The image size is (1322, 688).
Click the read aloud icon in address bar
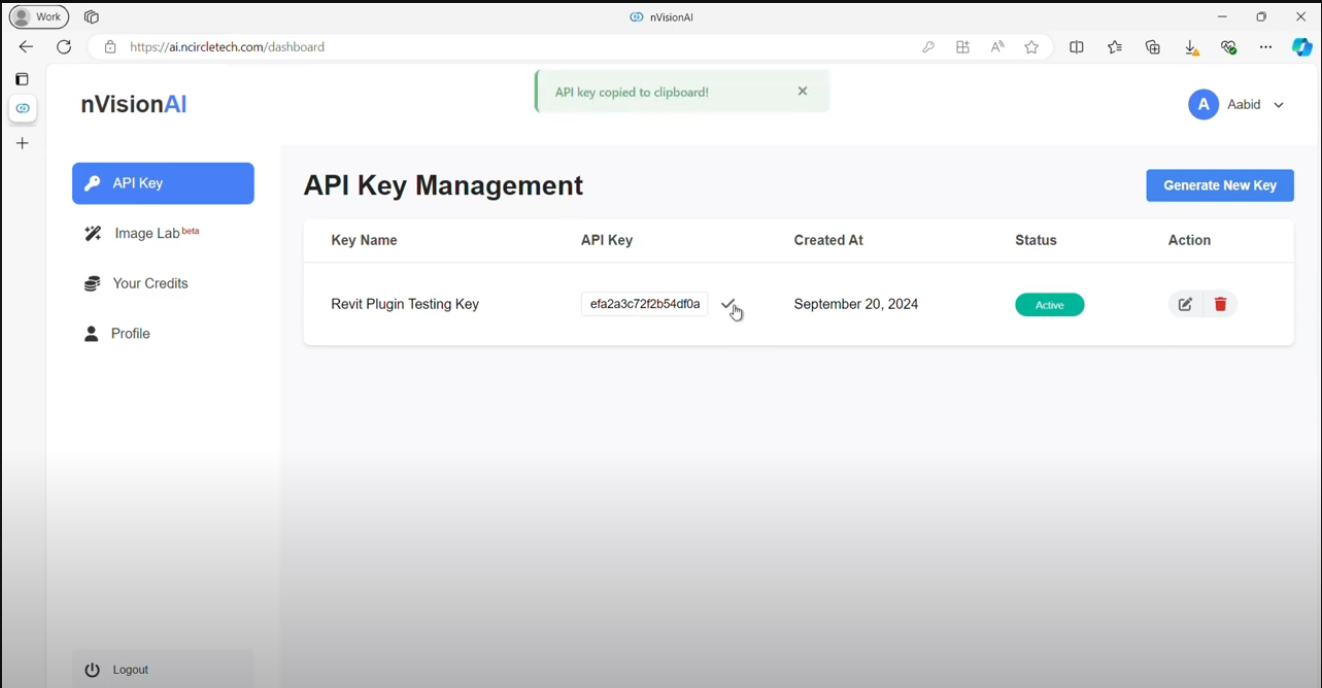997,47
